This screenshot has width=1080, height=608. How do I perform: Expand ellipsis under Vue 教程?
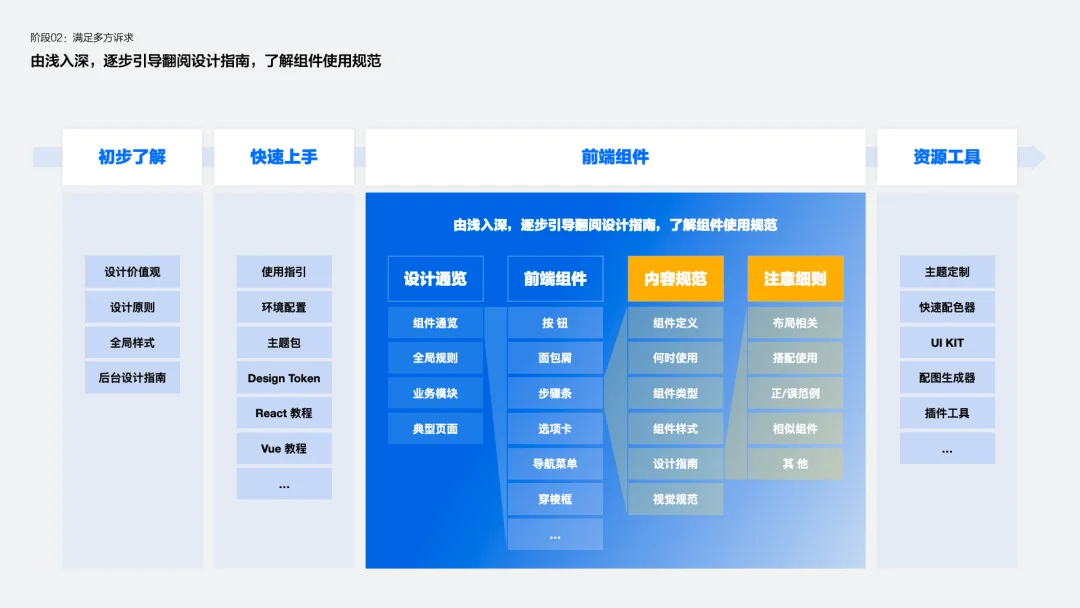(x=284, y=483)
